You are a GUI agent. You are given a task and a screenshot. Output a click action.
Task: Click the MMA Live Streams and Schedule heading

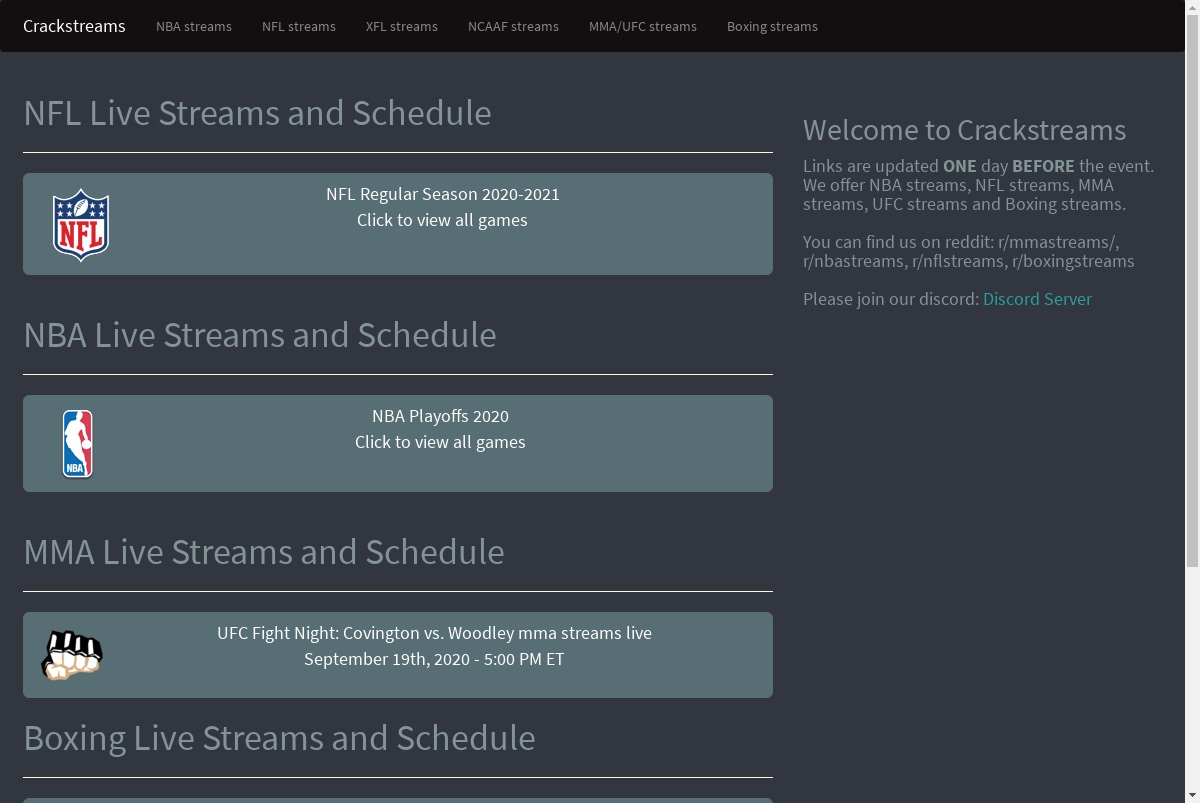pyautogui.click(x=264, y=552)
